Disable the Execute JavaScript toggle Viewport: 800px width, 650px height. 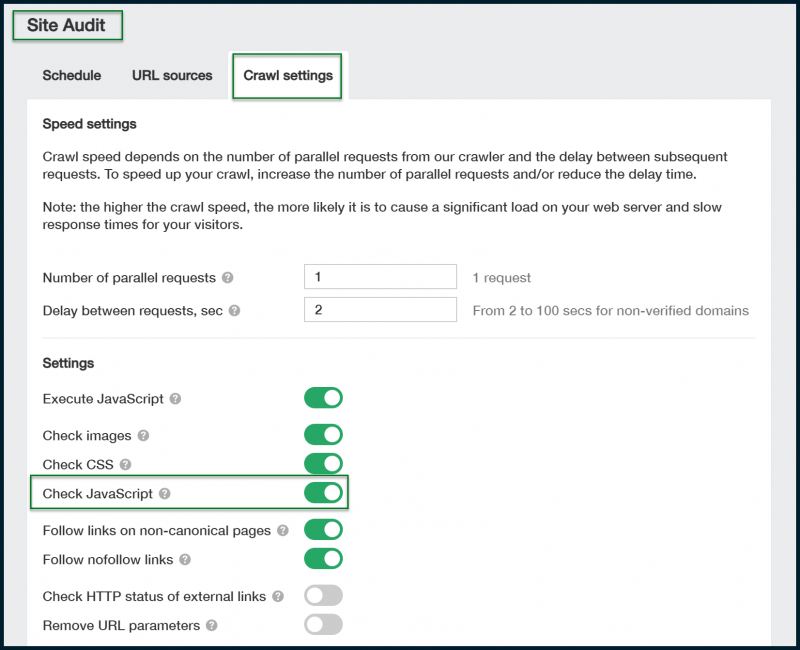[323, 398]
